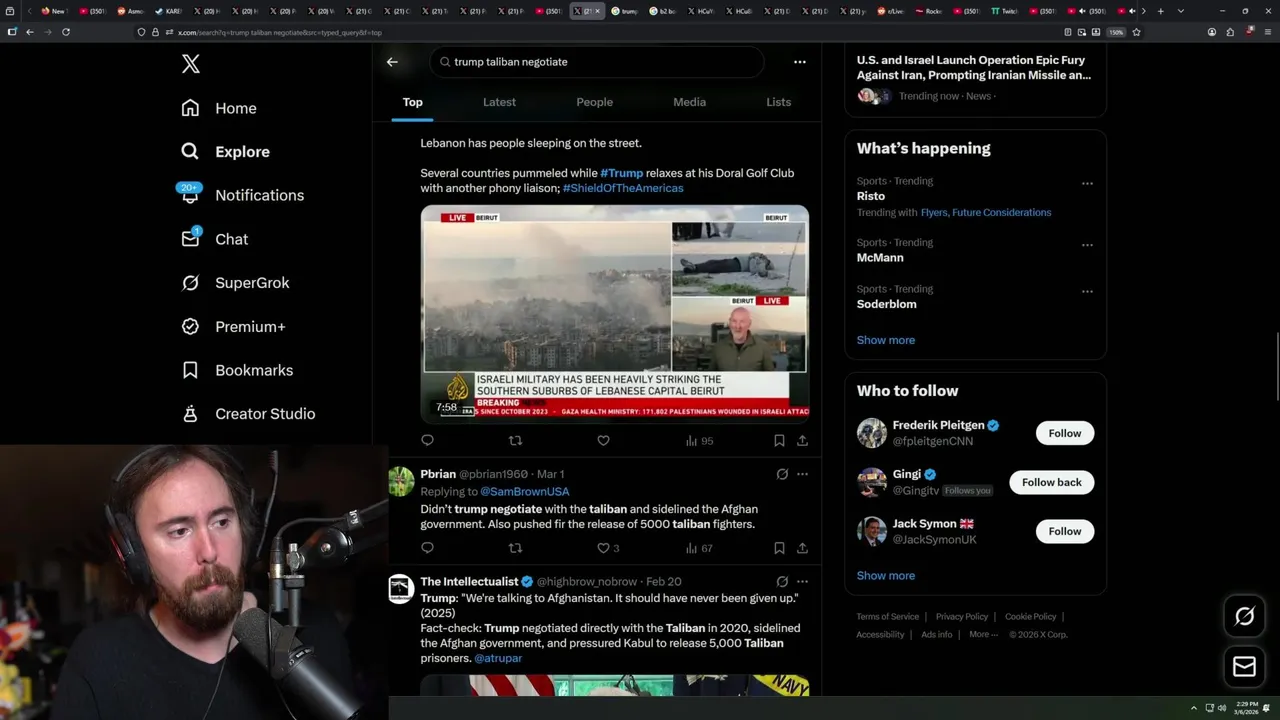This screenshot has width=1280, height=720.
Task: Share the Beirut video post
Action: pos(802,440)
